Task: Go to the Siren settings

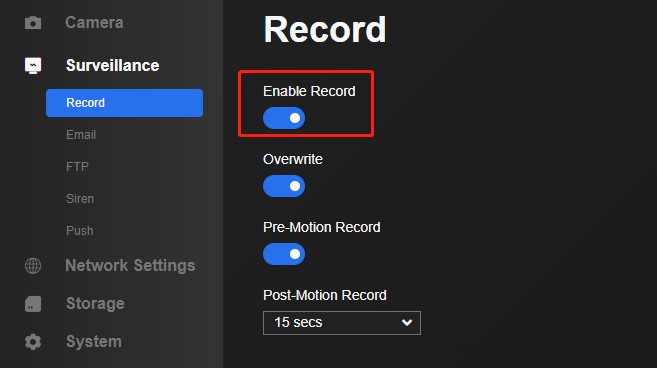Action: click(x=80, y=199)
